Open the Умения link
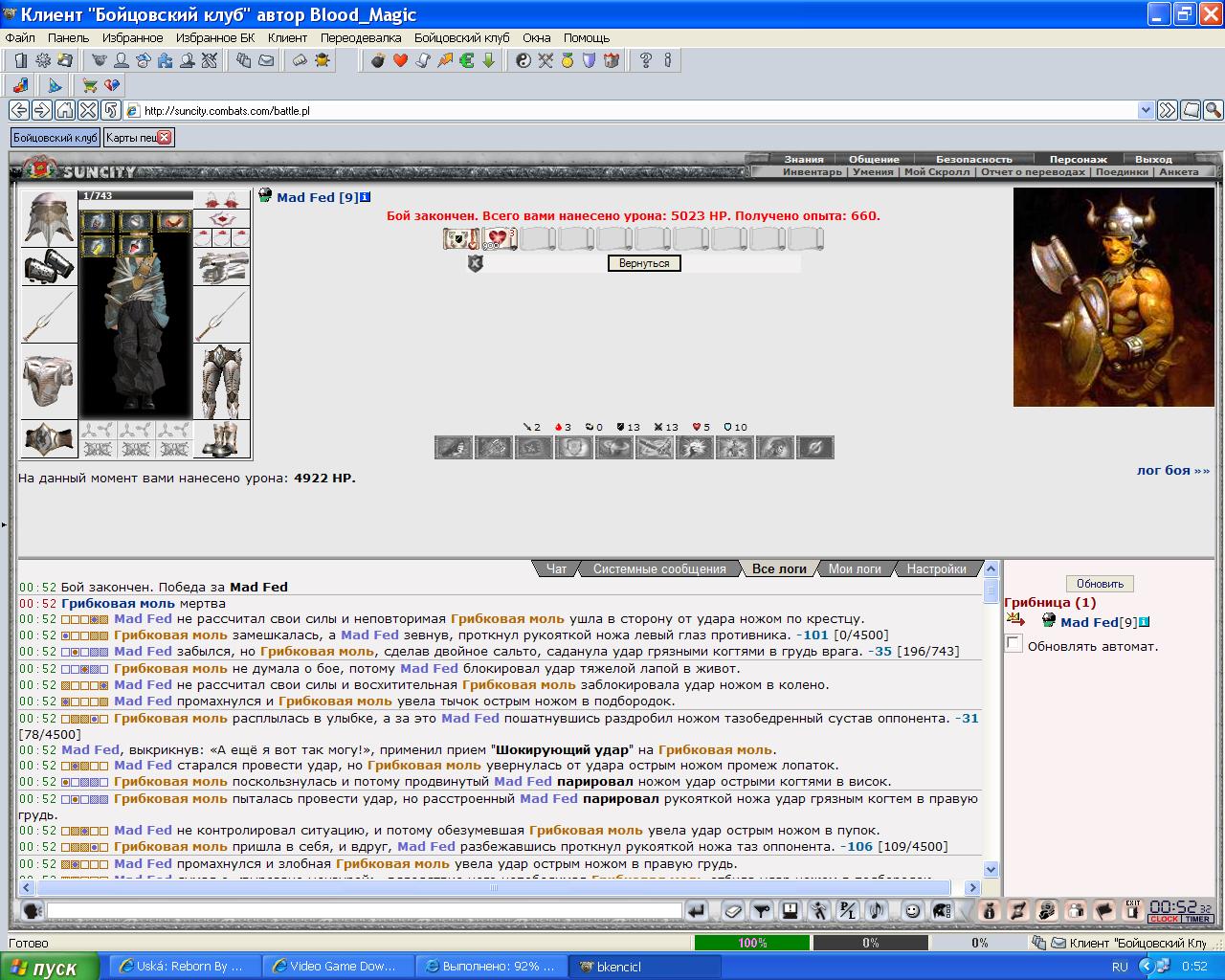This screenshot has height=980, width=1225. pyautogui.click(x=873, y=172)
